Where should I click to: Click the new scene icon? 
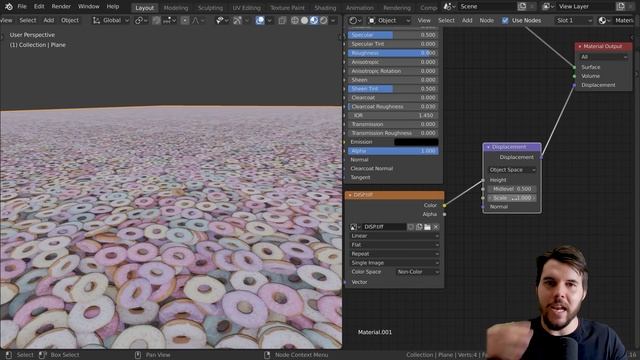[x=522, y=7]
